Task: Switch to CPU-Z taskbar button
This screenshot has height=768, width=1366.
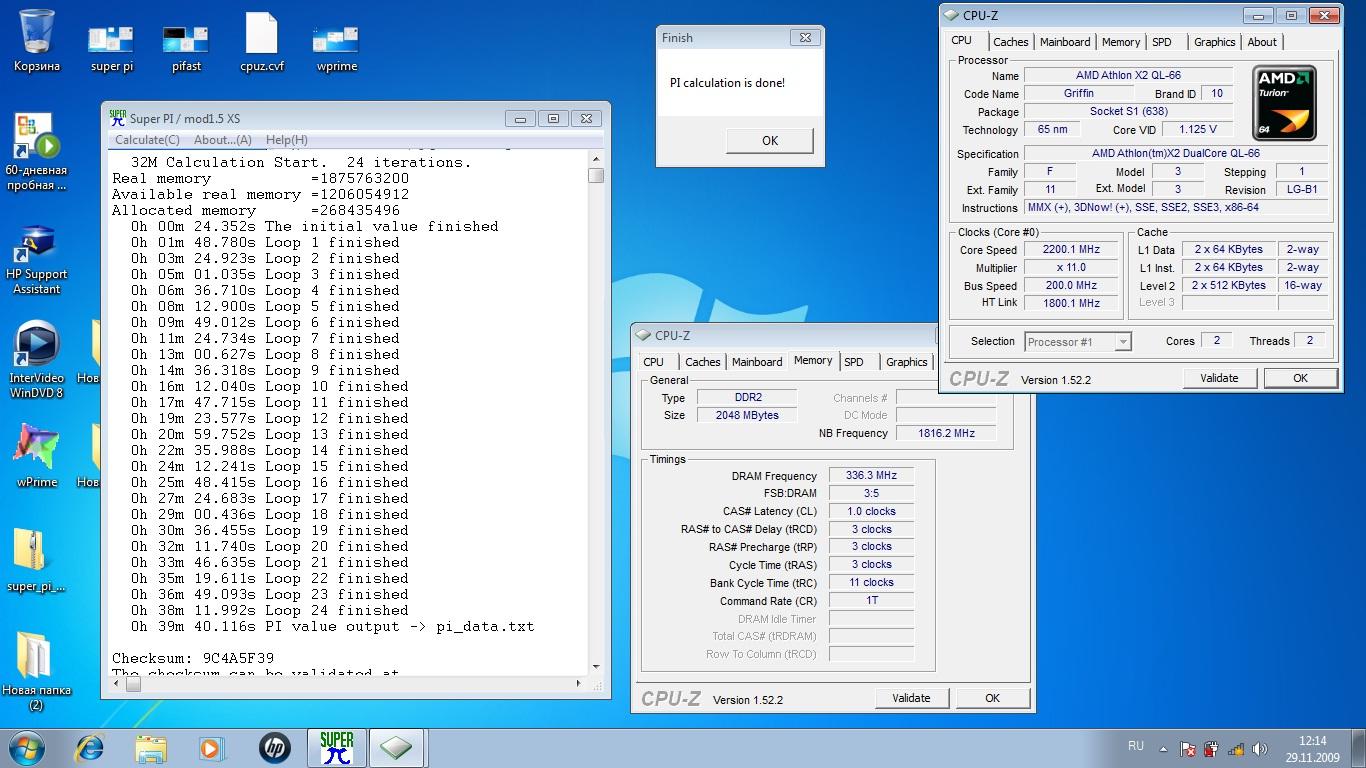Action: tap(397, 748)
